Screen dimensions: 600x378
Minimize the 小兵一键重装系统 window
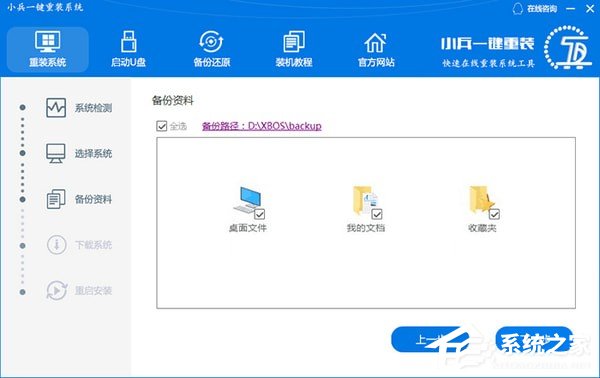pos(571,8)
